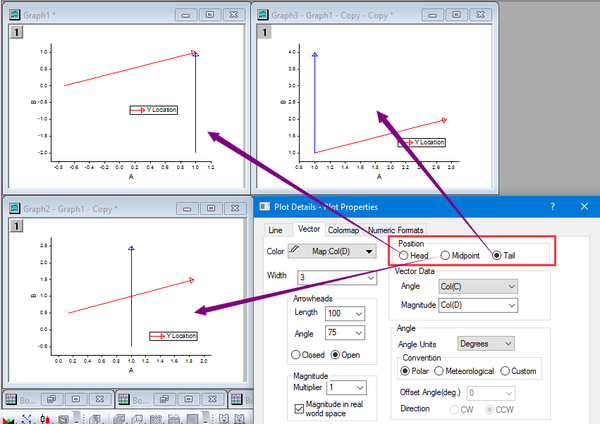Click the Graph3 window title icon
The width and height of the screenshot is (600, 424).
point(263,15)
